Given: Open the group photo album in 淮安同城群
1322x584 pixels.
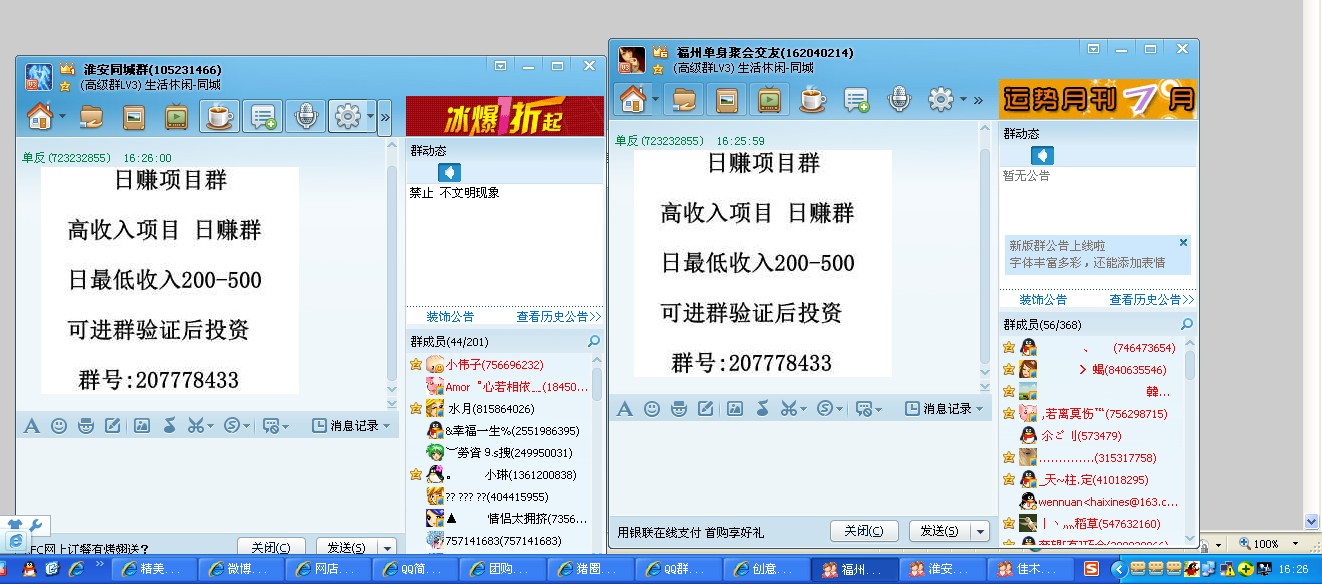Looking at the screenshot, I should pyautogui.click(x=133, y=117).
